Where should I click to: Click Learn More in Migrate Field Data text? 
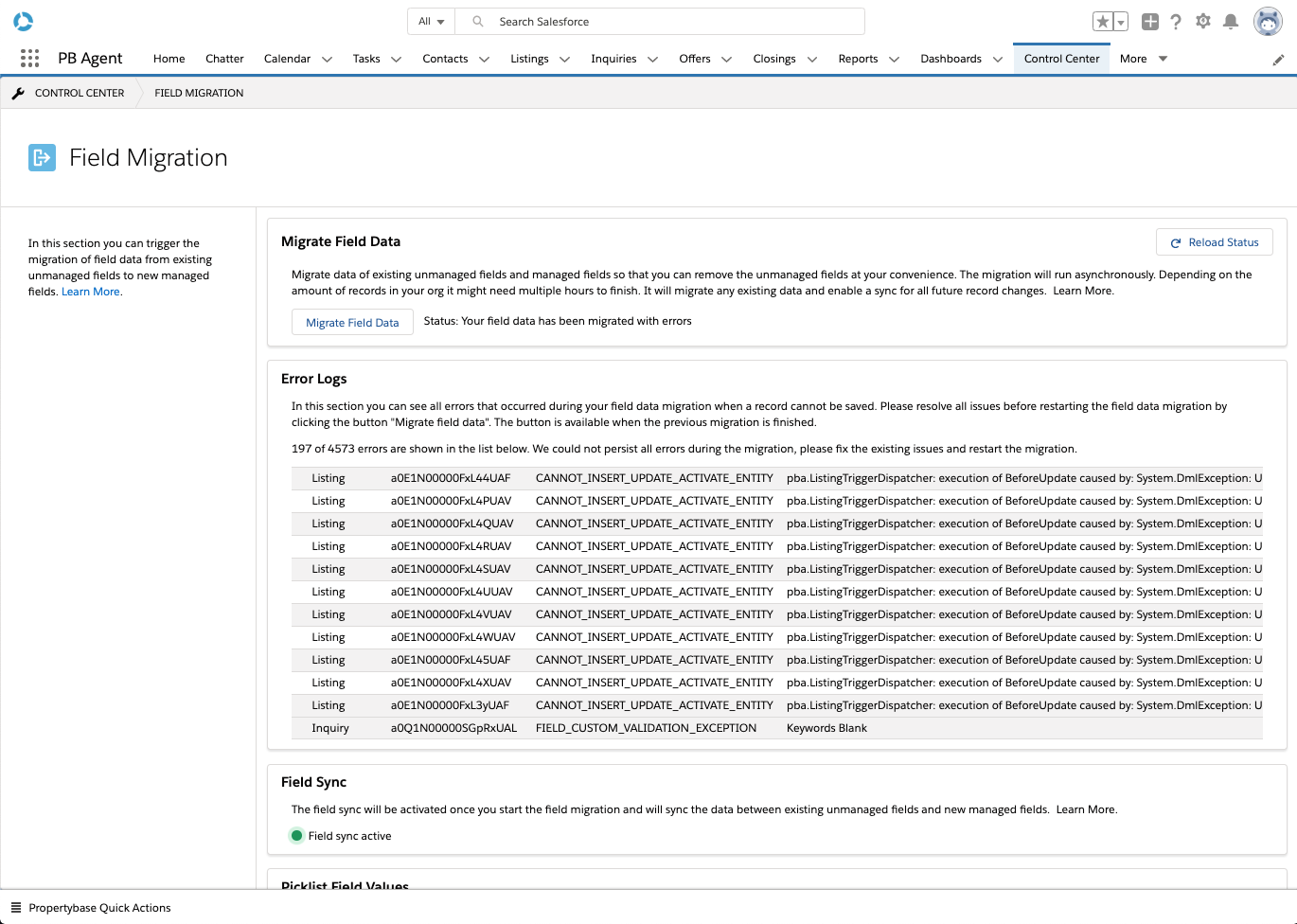(x=1083, y=291)
